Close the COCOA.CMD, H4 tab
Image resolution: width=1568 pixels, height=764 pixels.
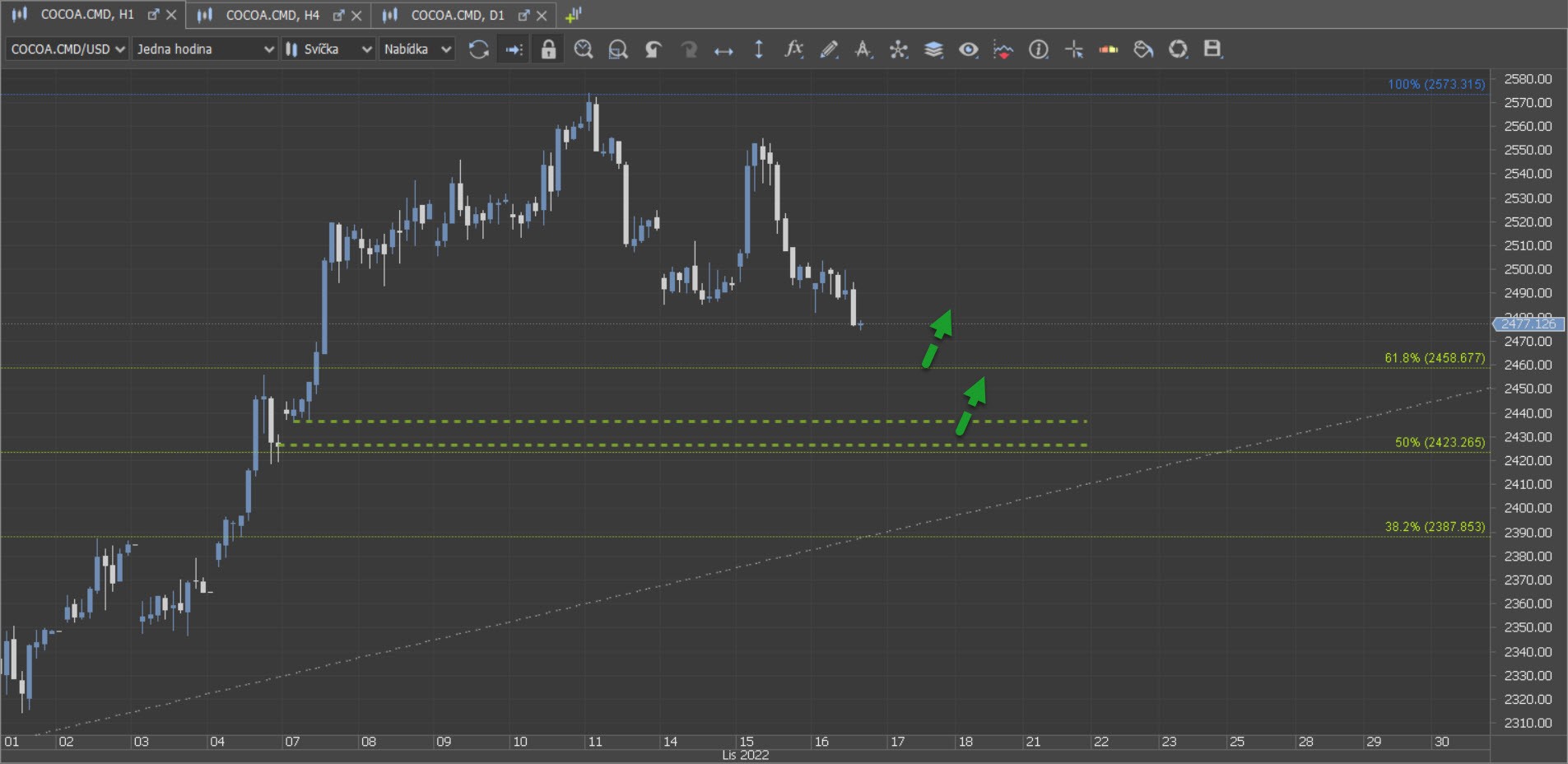[356, 15]
